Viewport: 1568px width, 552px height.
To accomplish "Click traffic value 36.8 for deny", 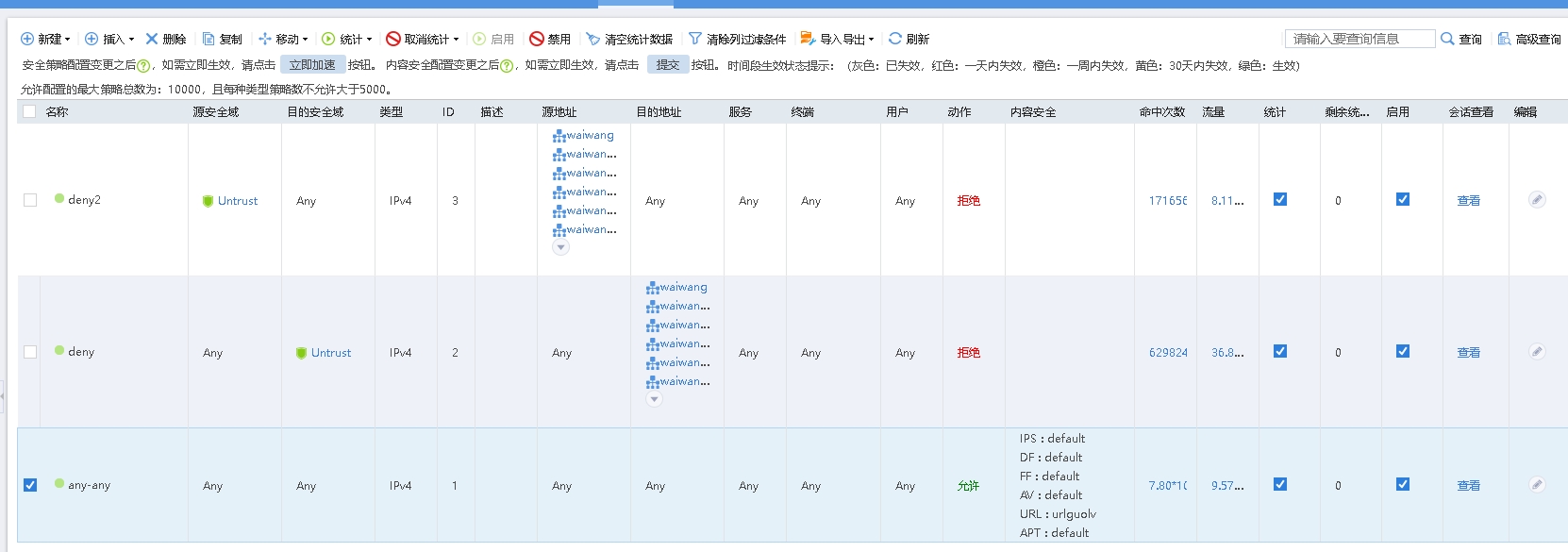I will (x=1227, y=353).
